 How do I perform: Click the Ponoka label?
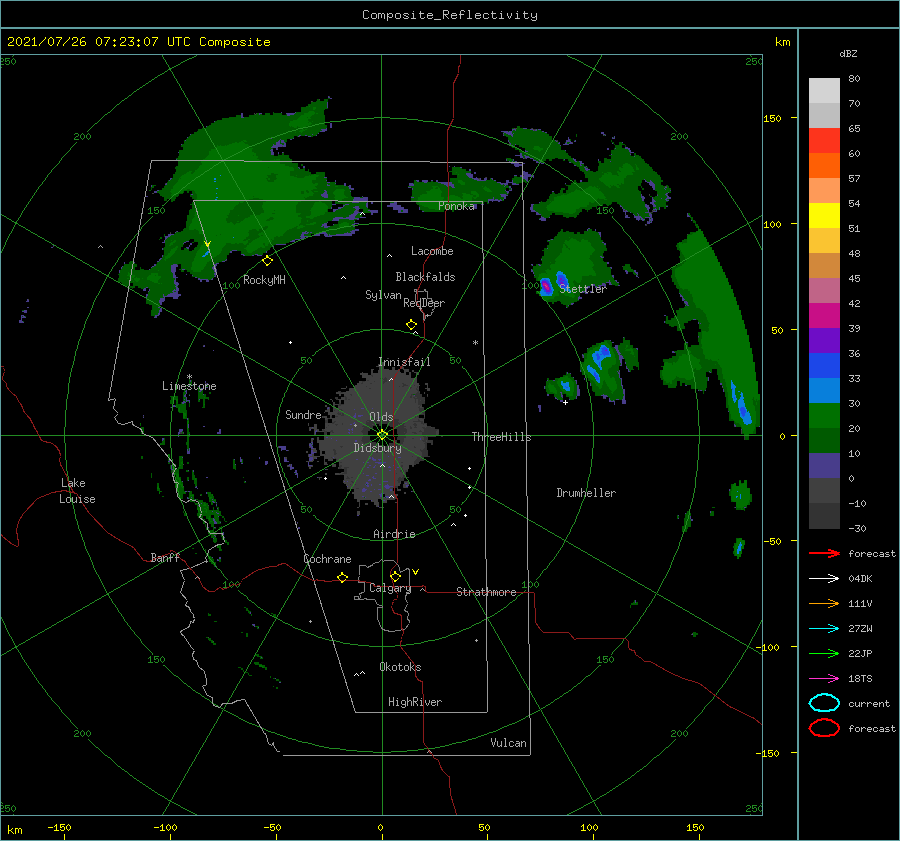[456, 206]
